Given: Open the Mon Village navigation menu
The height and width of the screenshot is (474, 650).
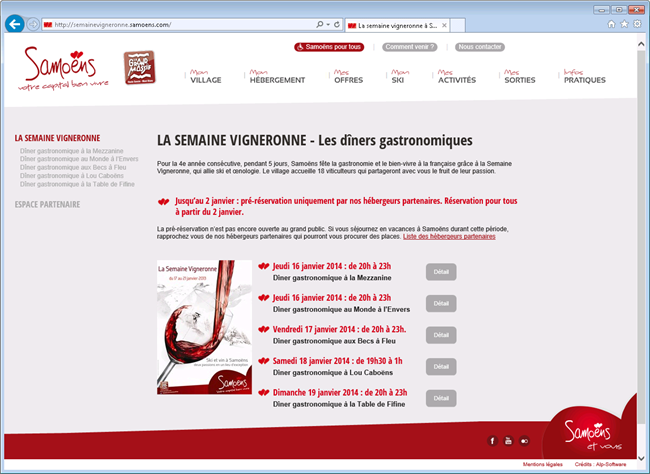Looking at the screenshot, I should coord(205,76).
